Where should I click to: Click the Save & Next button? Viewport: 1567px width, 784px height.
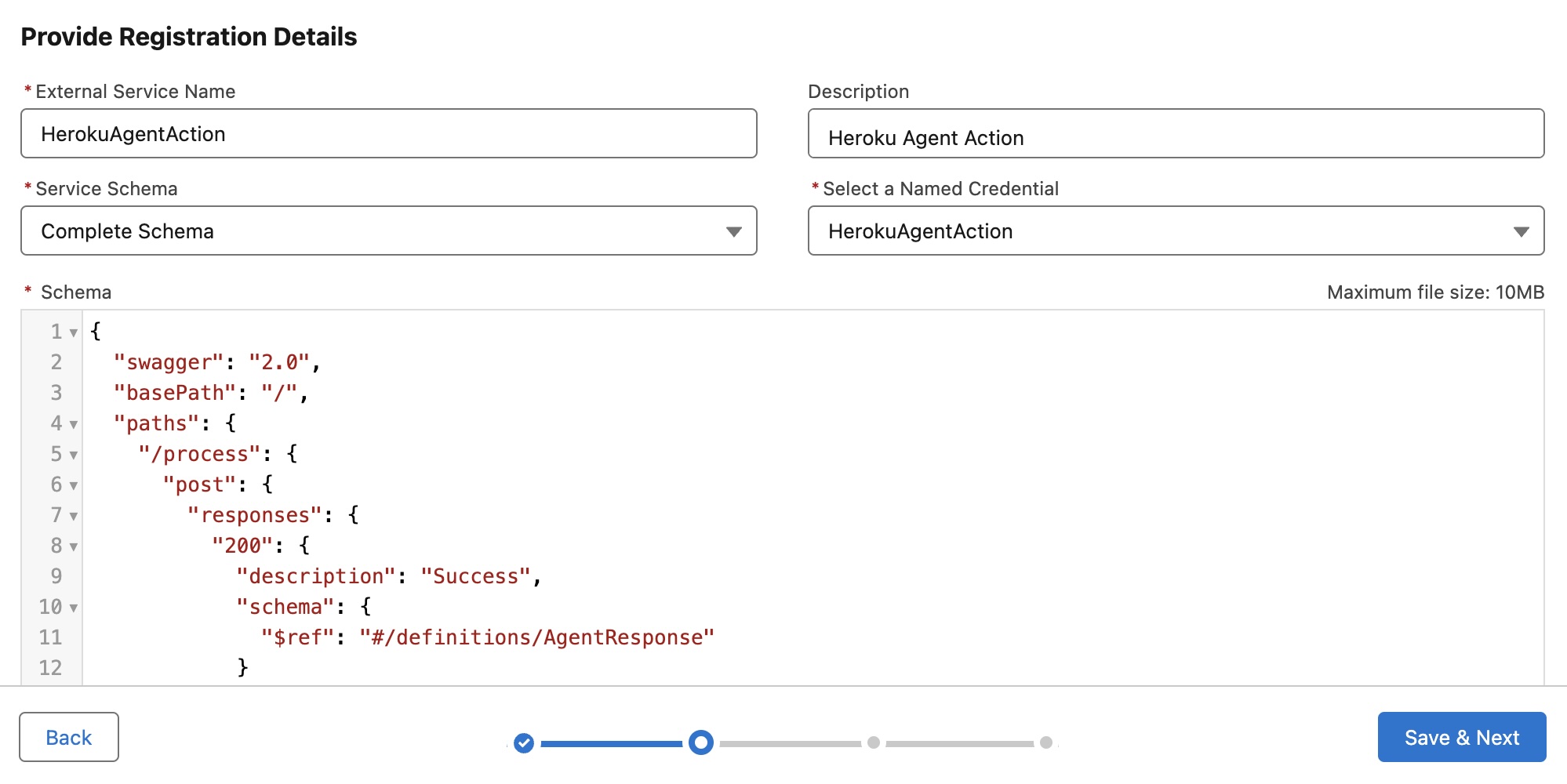(1462, 737)
